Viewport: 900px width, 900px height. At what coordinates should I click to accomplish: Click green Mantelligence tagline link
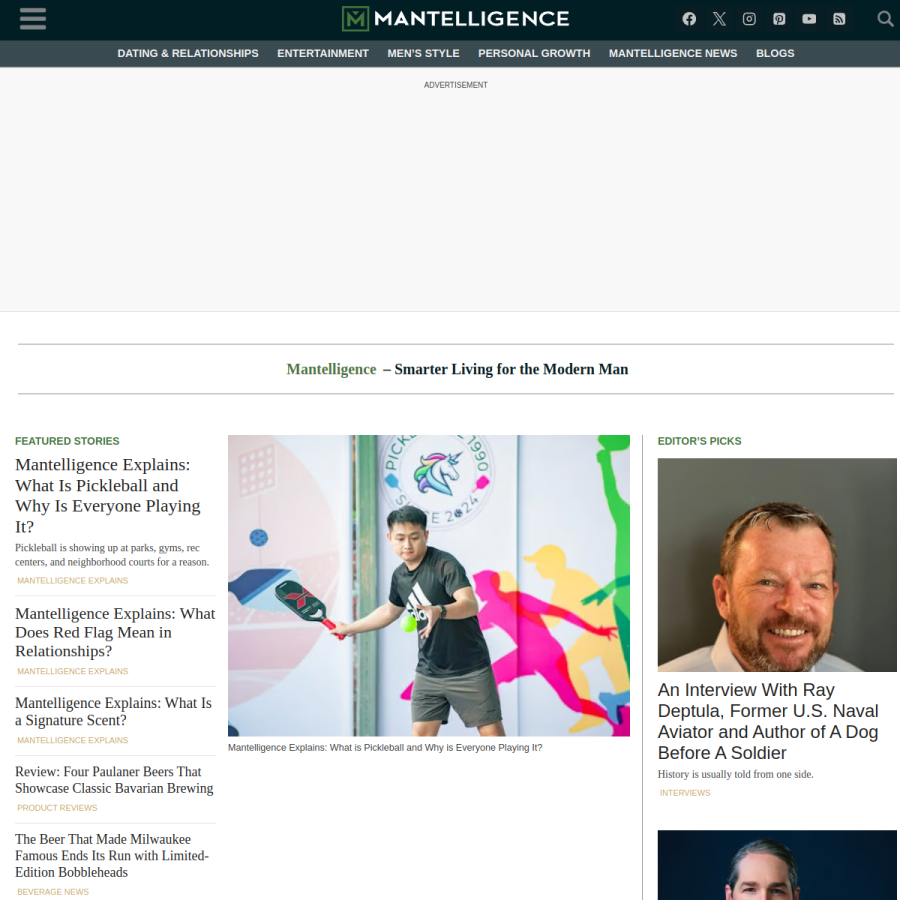click(x=331, y=369)
